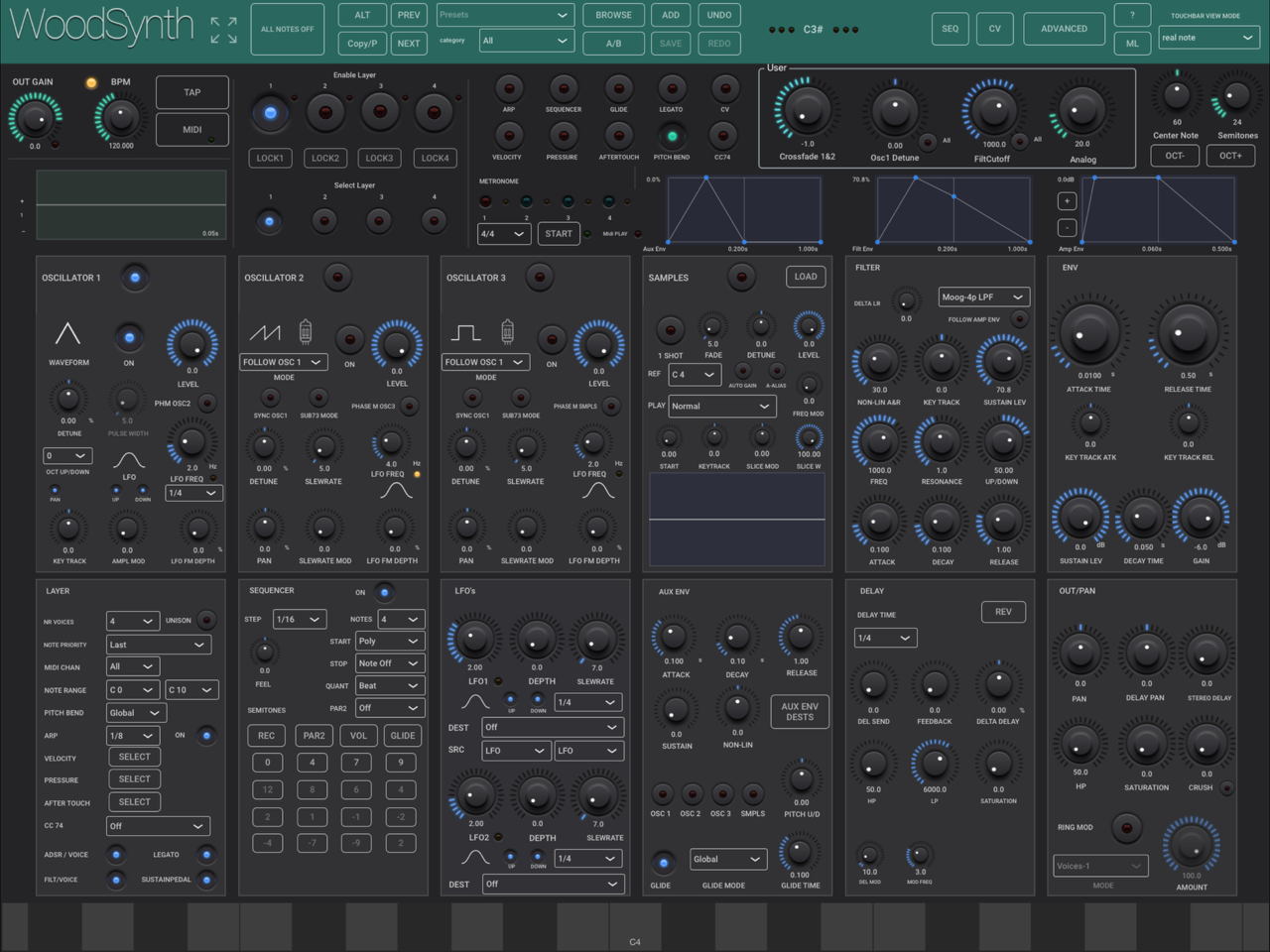Click the AUX ENV DESTS button
The height and width of the screenshot is (952, 1270).
800,711
